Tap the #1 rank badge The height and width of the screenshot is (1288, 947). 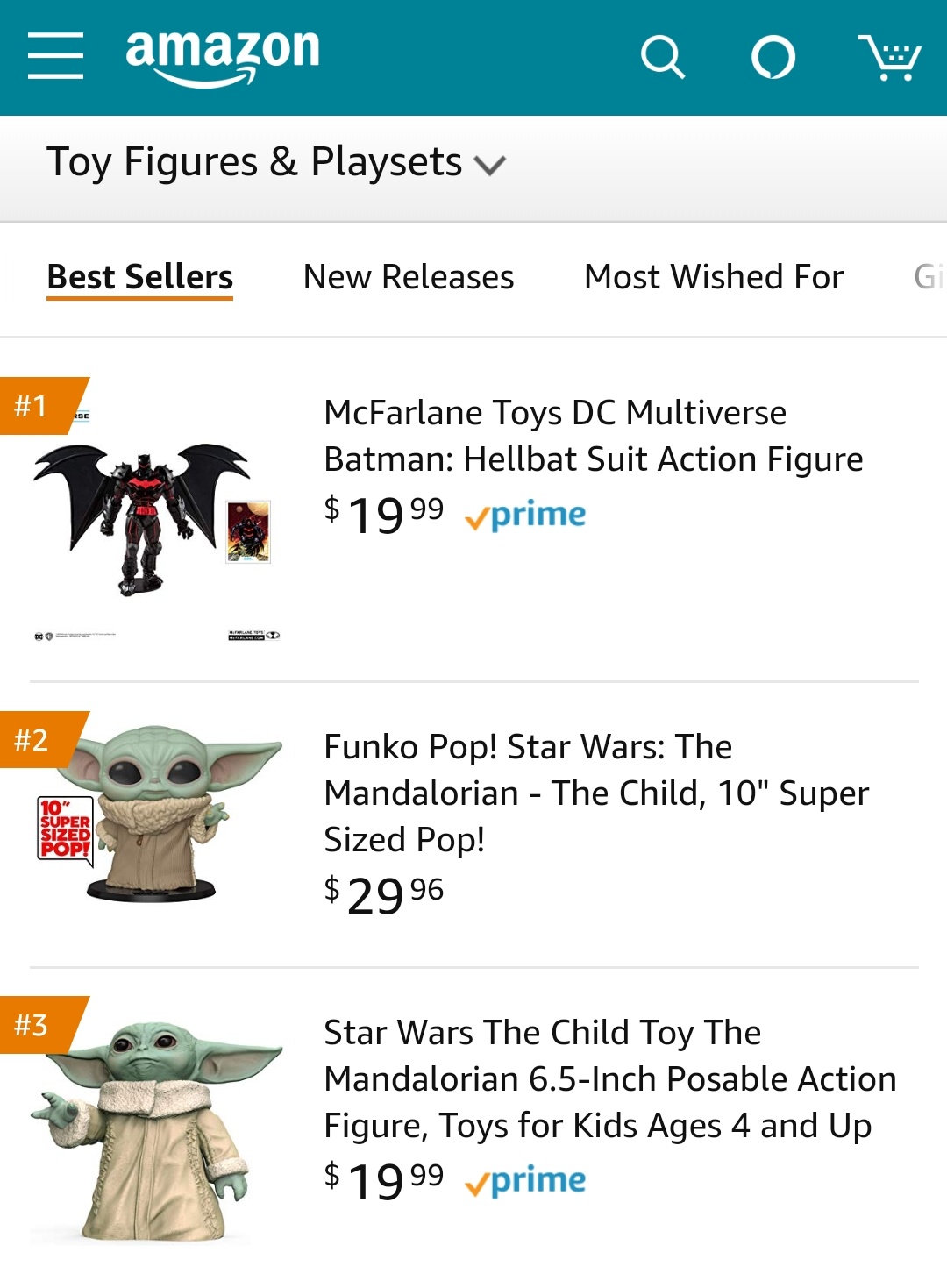tap(33, 406)
